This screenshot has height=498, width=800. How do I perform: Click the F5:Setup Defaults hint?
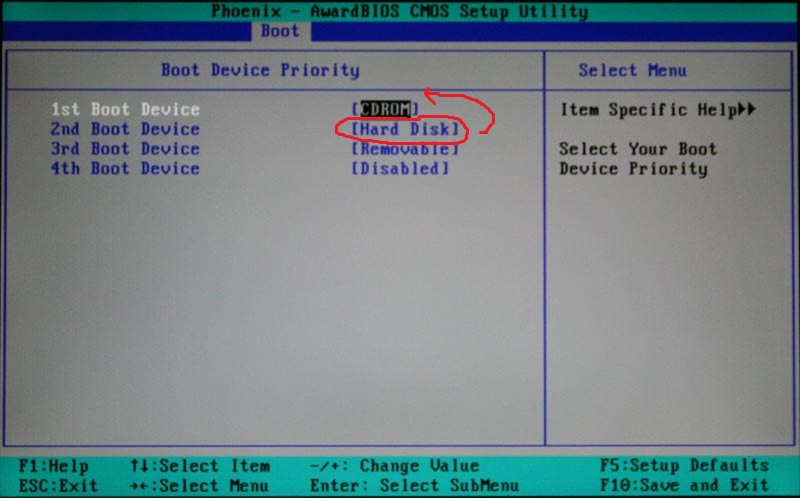pyautogui.click(x=684, y=466)
